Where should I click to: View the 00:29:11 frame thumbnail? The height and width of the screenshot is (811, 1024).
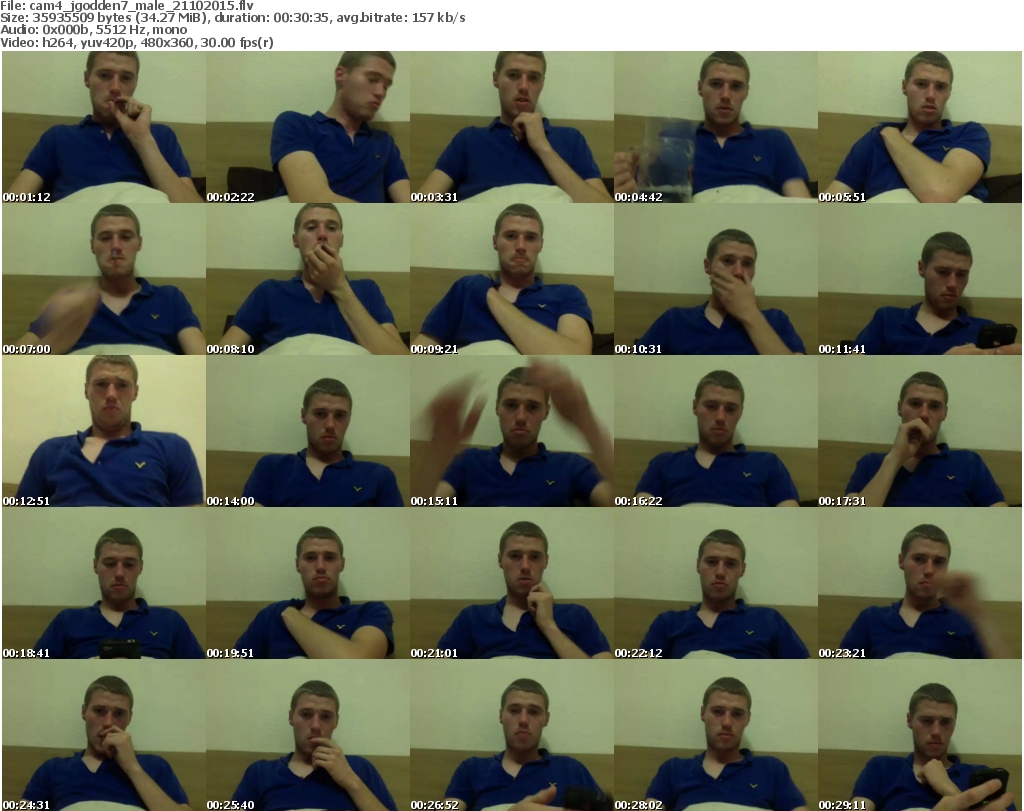click(920, 735)
